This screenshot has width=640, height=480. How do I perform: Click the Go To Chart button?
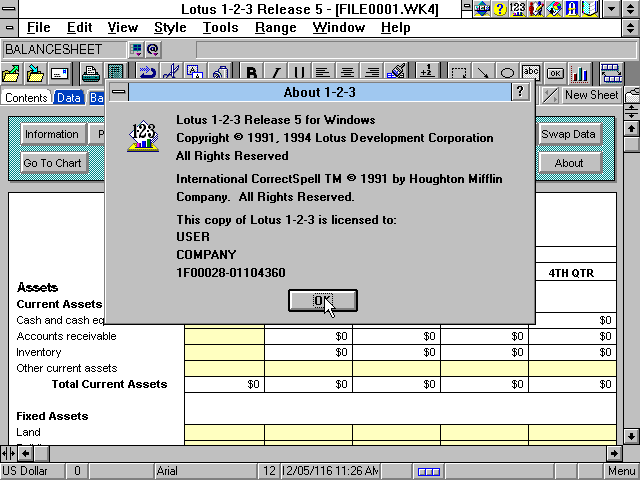53,163
